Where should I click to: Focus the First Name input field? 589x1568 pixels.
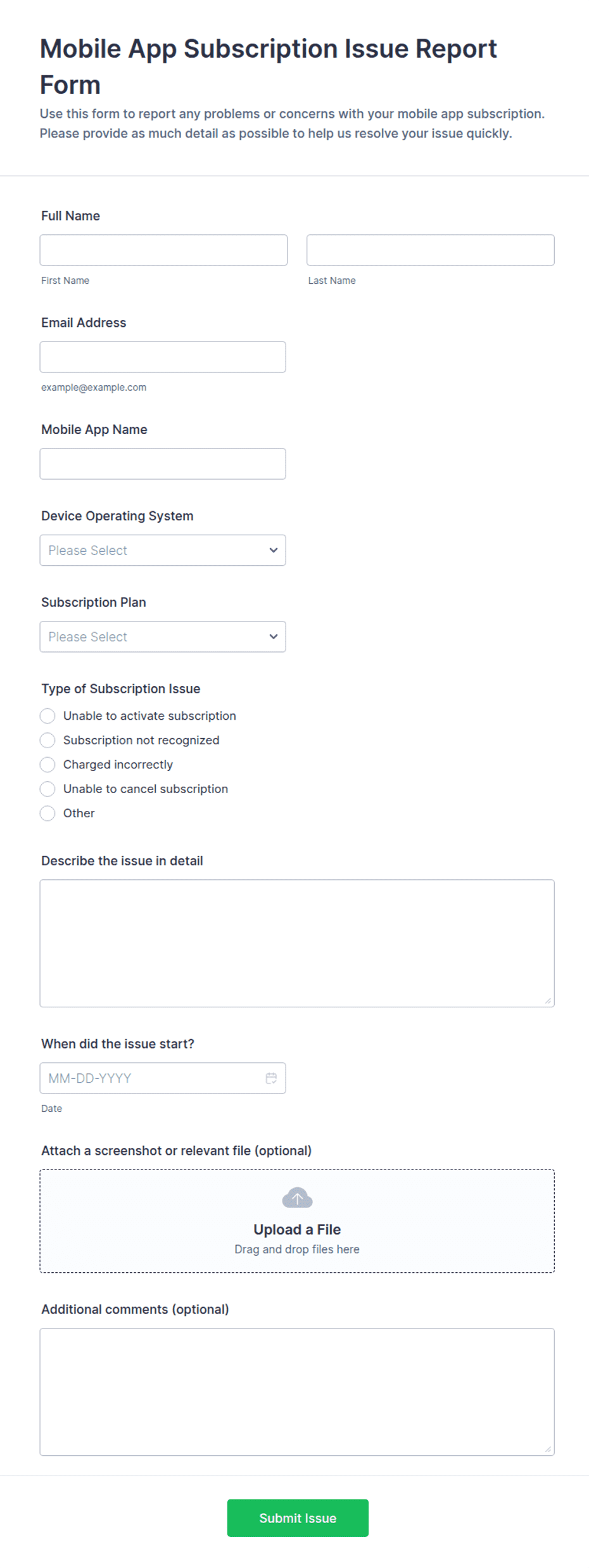pyautogui.click(x=163, y=250)
